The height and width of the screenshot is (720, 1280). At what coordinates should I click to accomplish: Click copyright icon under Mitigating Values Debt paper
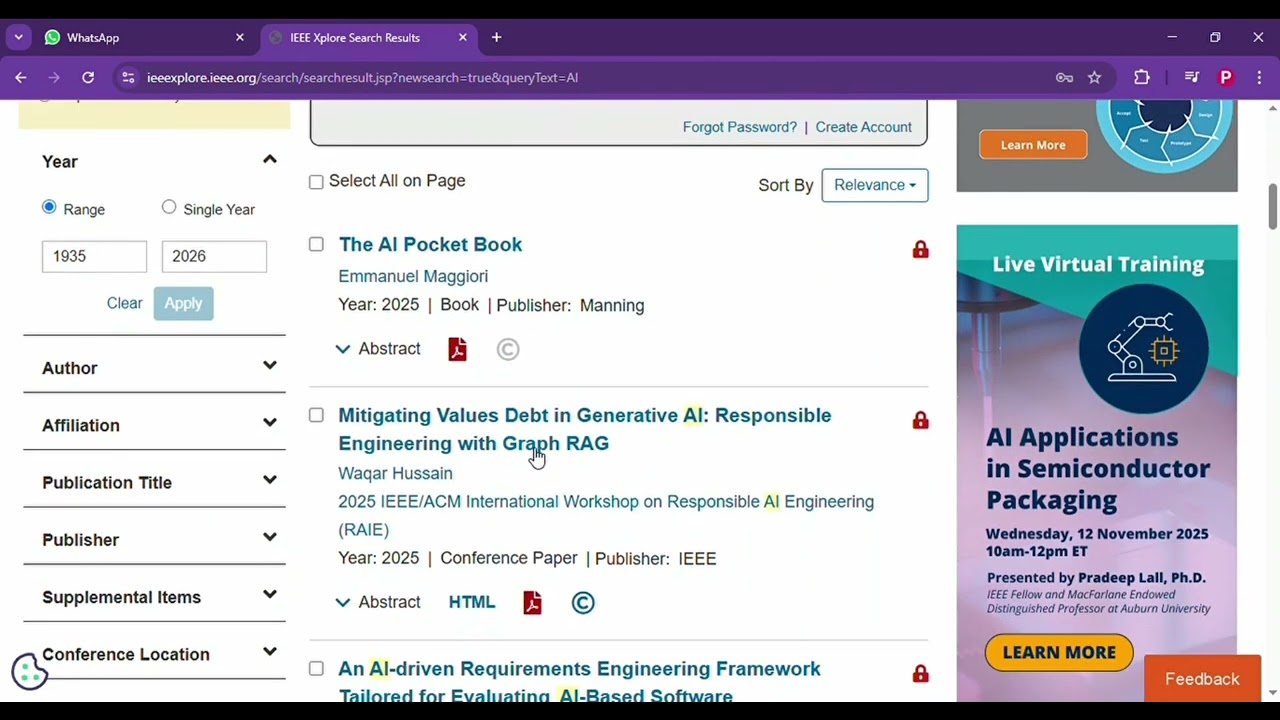coord(583,602)
